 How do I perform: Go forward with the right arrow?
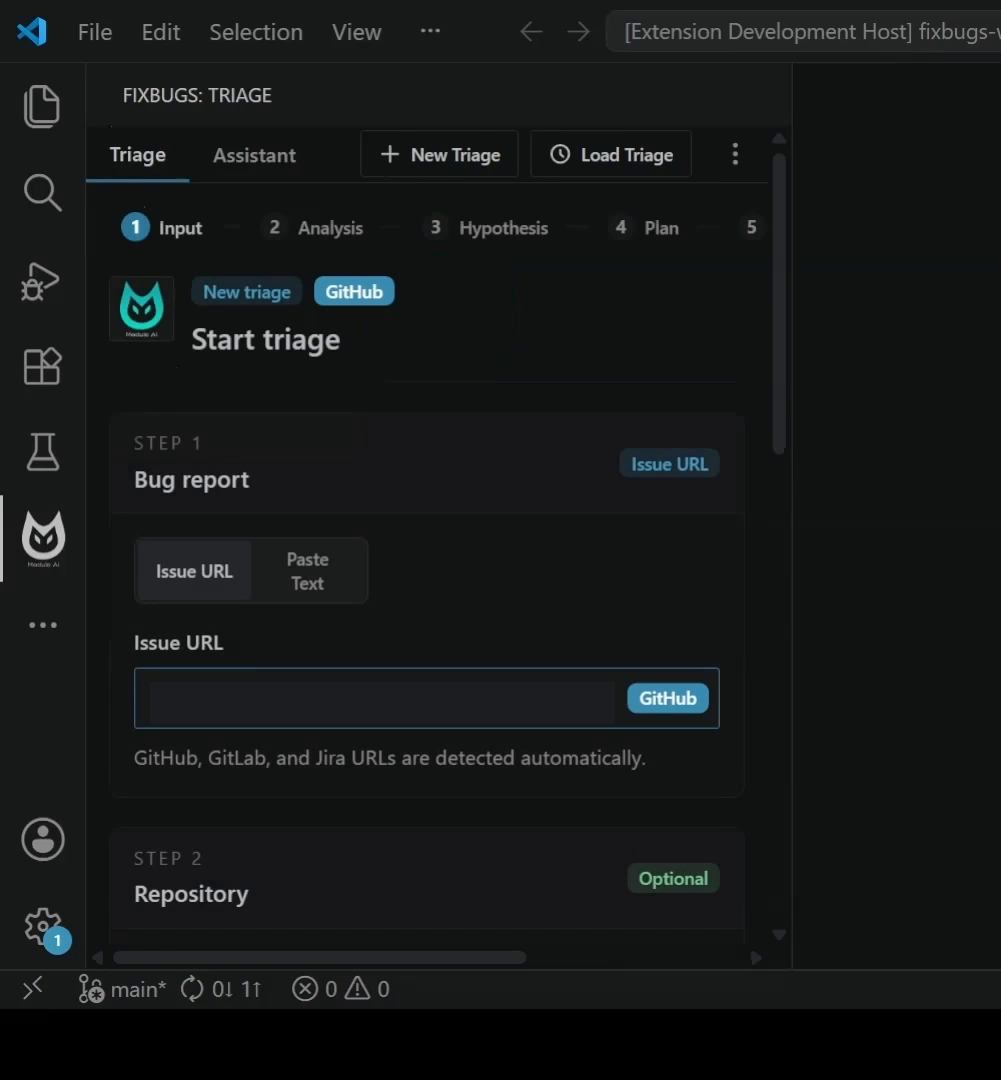(x=578, y=32)
